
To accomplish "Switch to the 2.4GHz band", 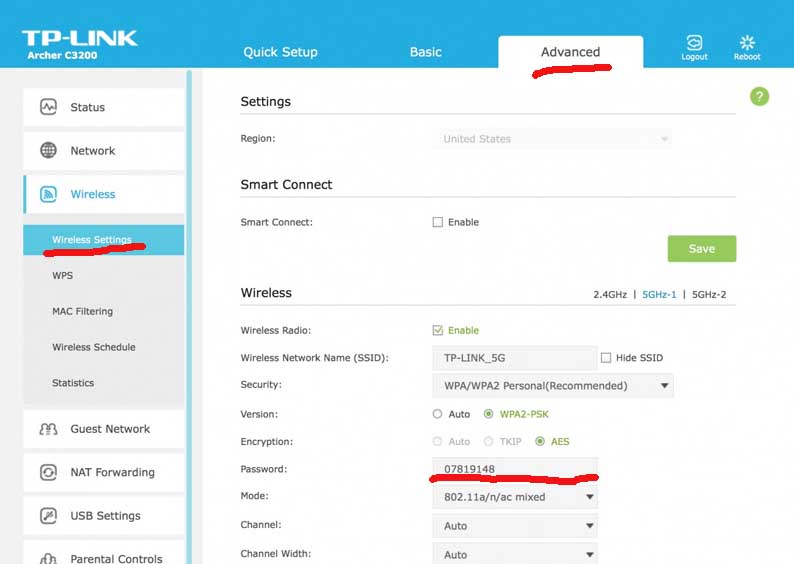I will (x=610, y=295).
